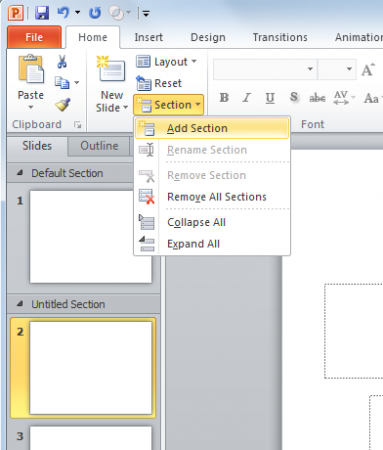The image size is (383, 450).
Task: Click the Grow Font icon
Action: click(x=368, y=70)
